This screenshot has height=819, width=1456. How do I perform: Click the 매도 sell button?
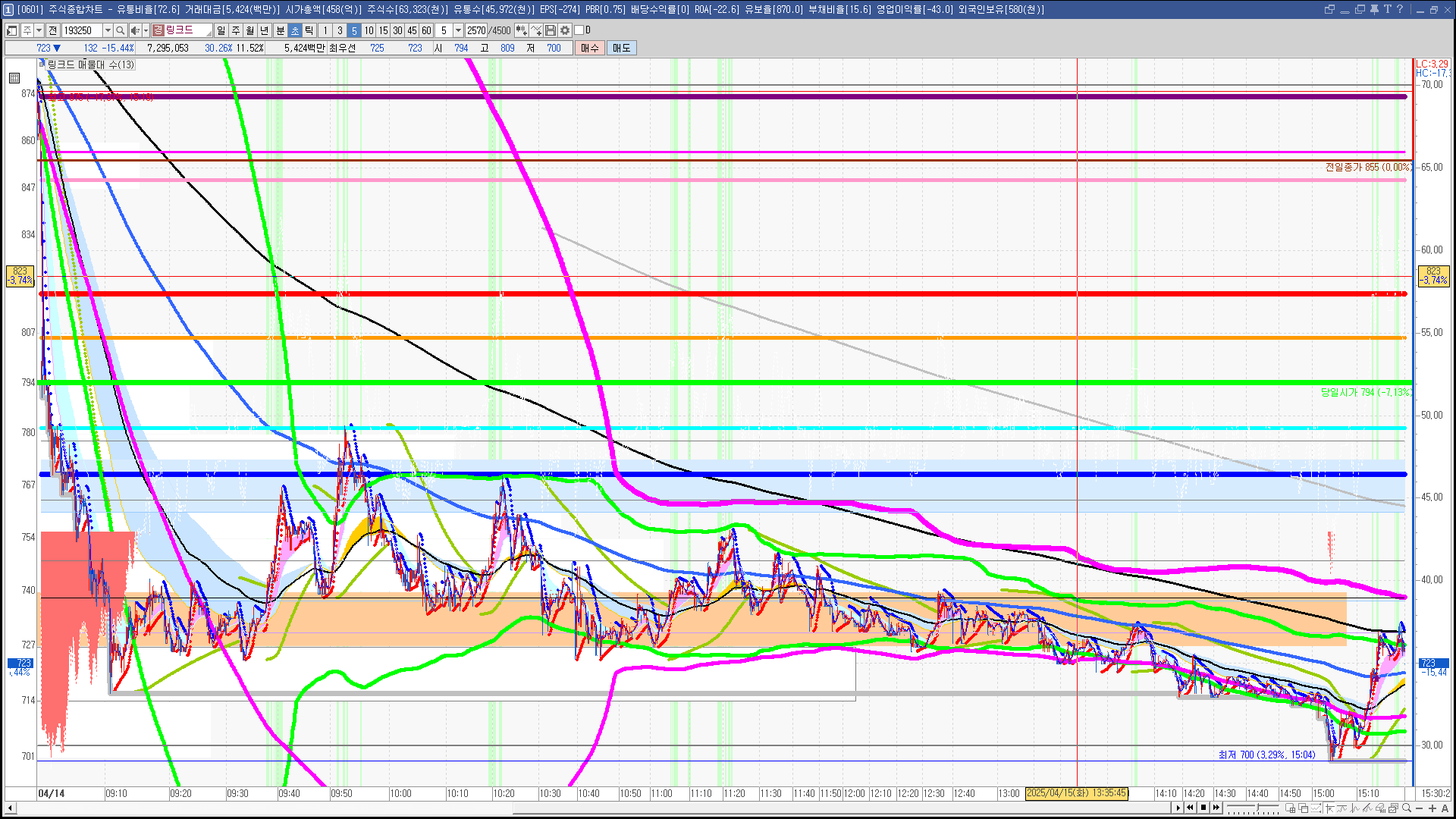622,48
